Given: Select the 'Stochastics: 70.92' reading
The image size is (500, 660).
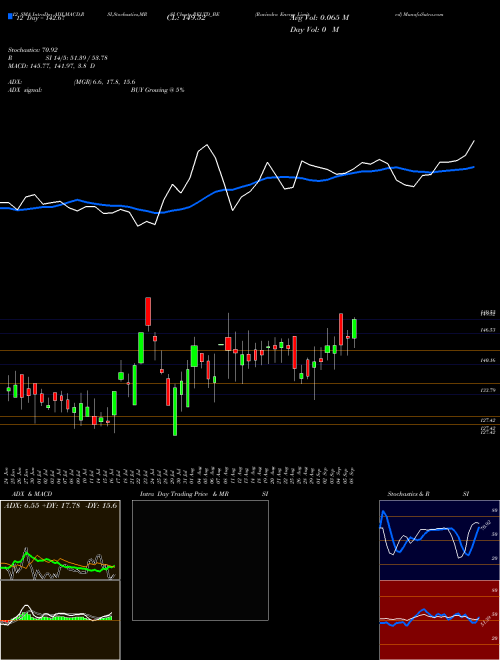Looking at the screenshot, I should pyautogui.click(x=32, y=50).
